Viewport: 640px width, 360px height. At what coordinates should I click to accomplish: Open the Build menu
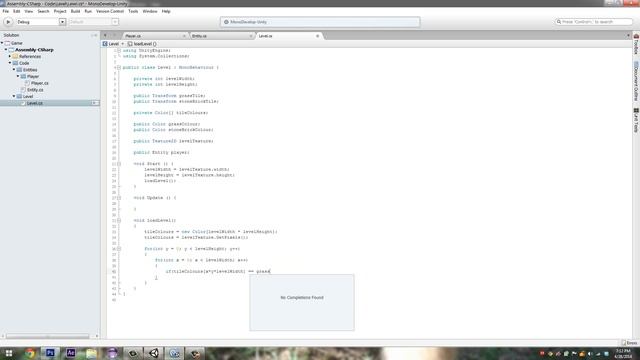coord(76,11)
